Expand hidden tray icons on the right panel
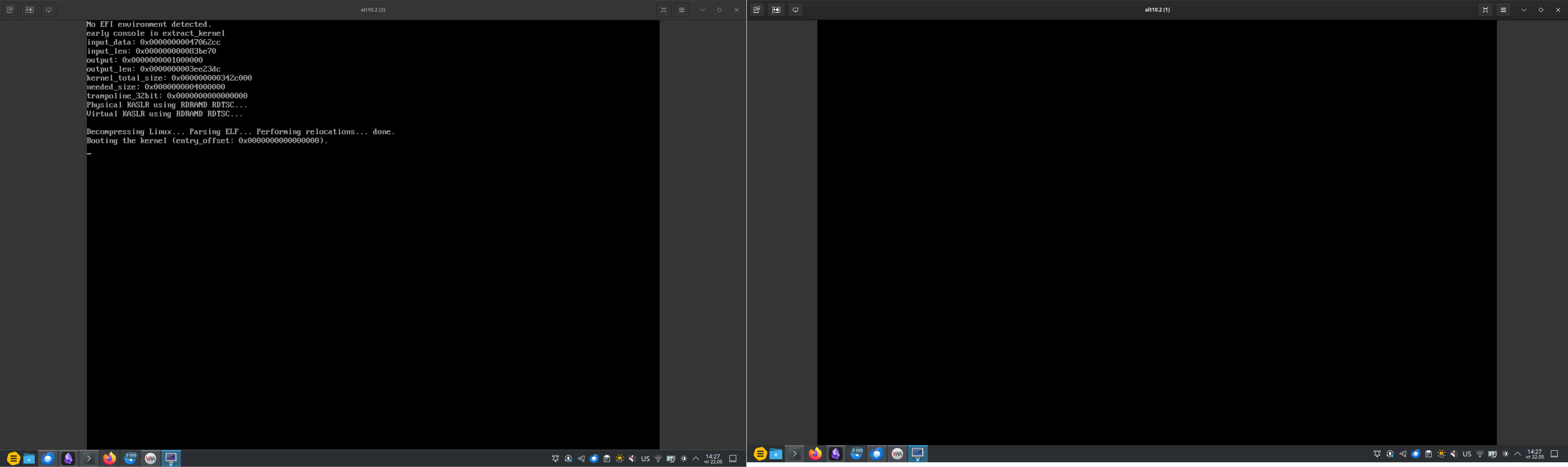 click(x=1518, y=454)
